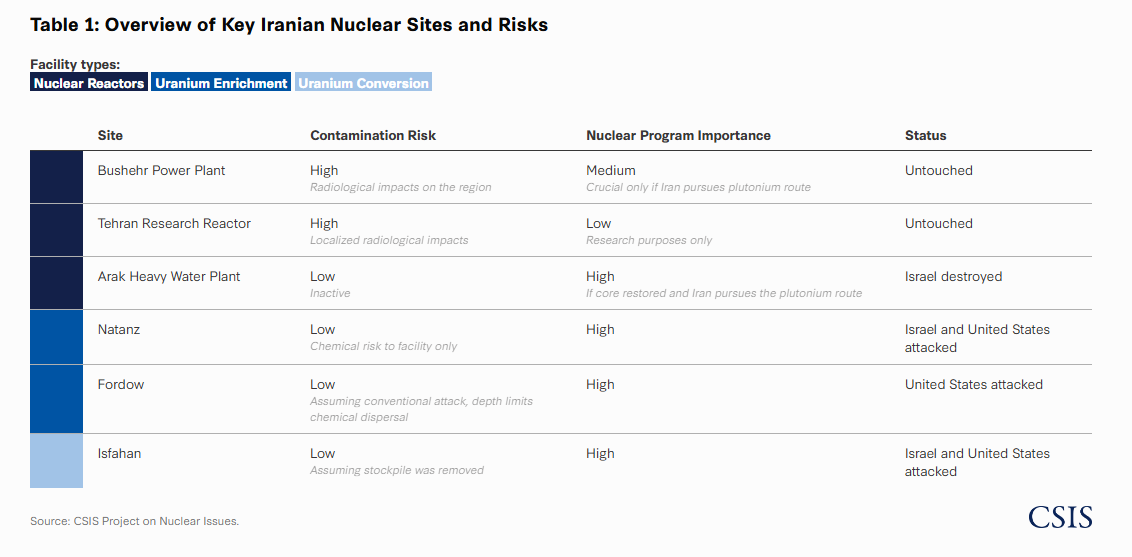Image resolution: width=1132 pixels, height=557 pixels.
Task: Click the table title heading
Action: (x=289, y=25)
